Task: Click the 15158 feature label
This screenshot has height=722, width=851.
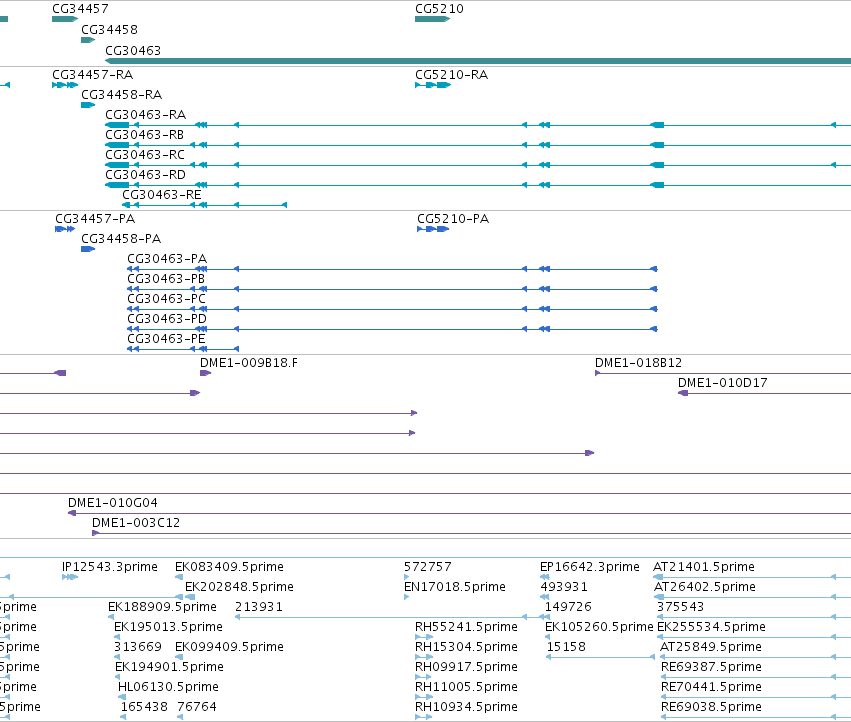Action: tap(566, 647)
